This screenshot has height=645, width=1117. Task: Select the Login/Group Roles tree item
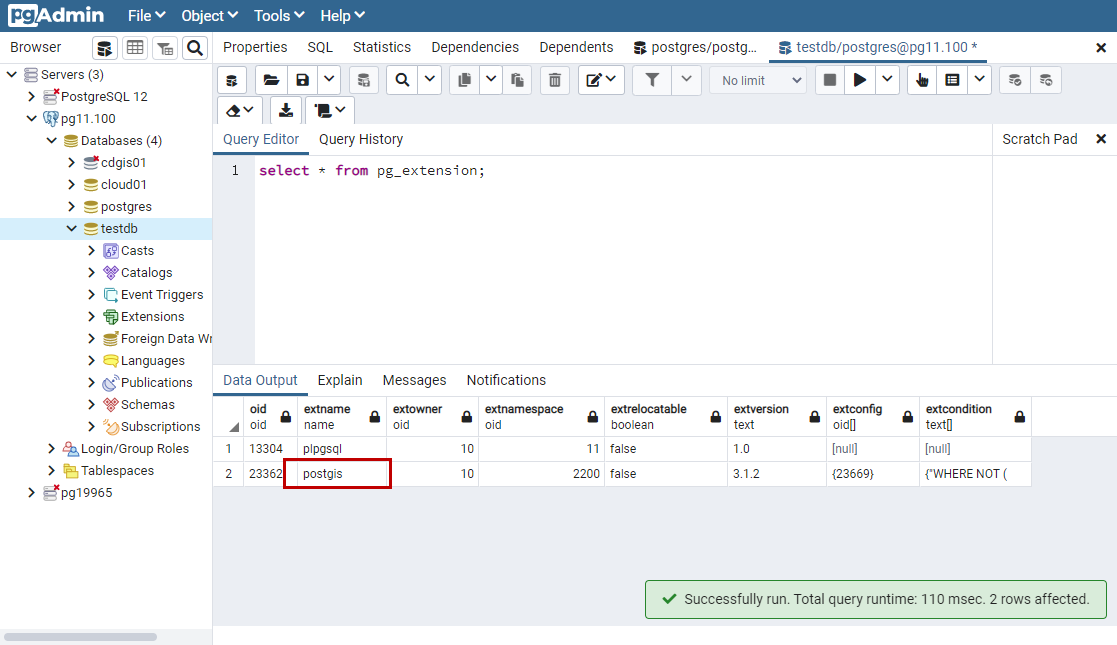click(x=134, y=449)
